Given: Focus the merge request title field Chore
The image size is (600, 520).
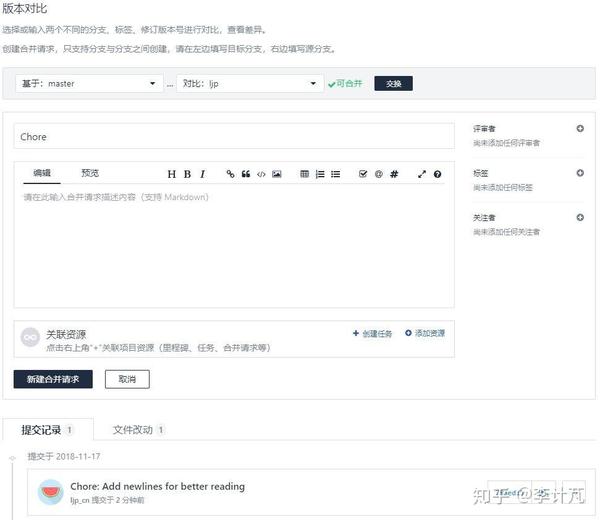Looking at the screenshot, I should (234, 137).
